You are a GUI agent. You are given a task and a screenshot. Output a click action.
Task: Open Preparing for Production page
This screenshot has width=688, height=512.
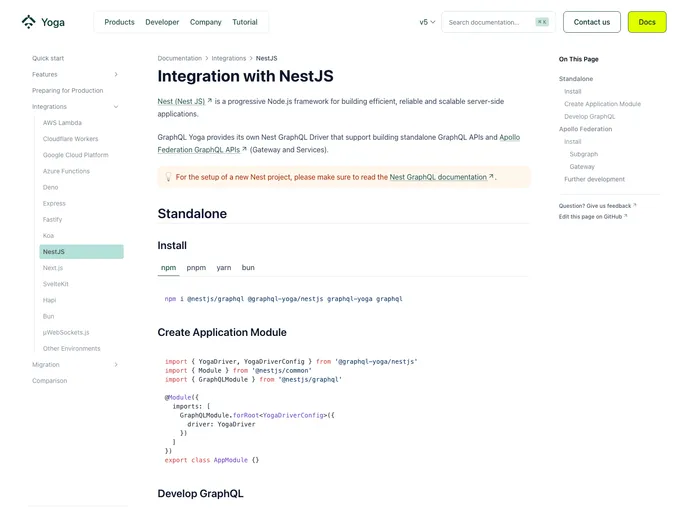click(68, 90)
